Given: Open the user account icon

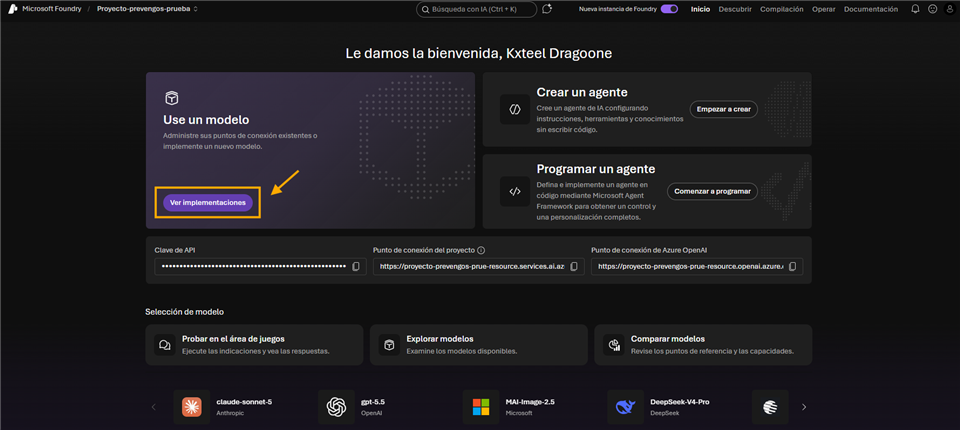Looking at the screenshot, I should pyautogui.click(x=950, y=9).
